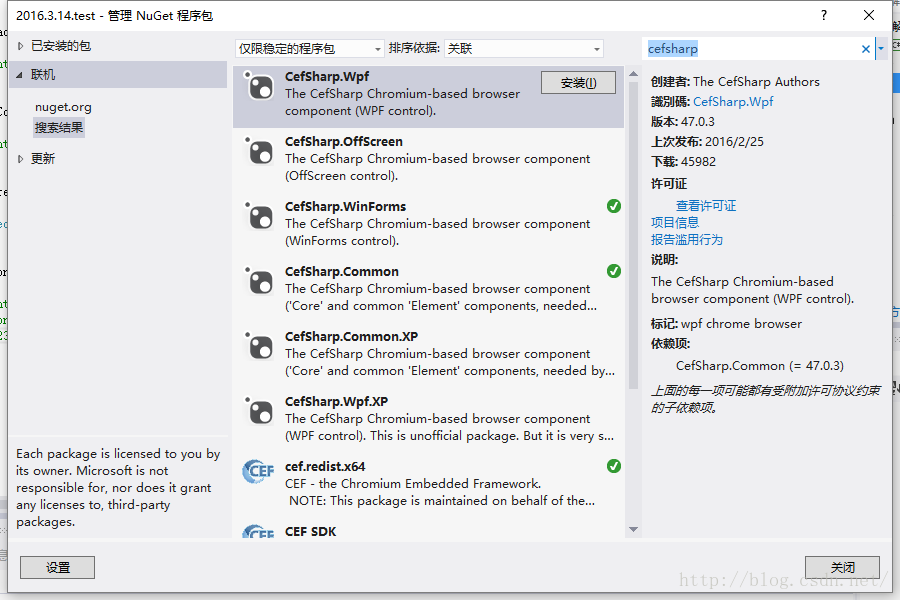Click the CEF SDK logo icon
The image size is (900, 600).
(x=258, y=532)
